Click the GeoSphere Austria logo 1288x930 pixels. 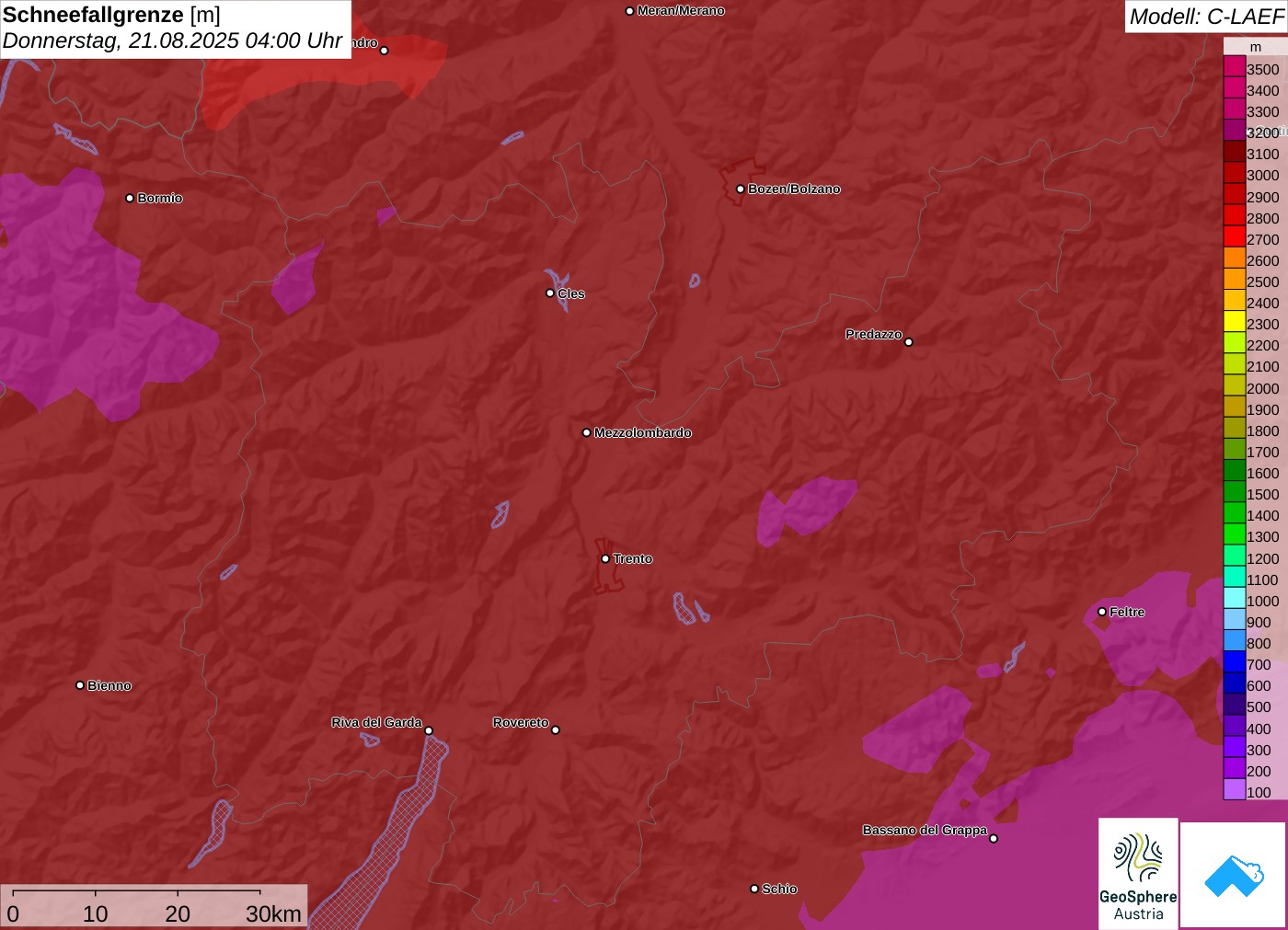point(1138,874)
